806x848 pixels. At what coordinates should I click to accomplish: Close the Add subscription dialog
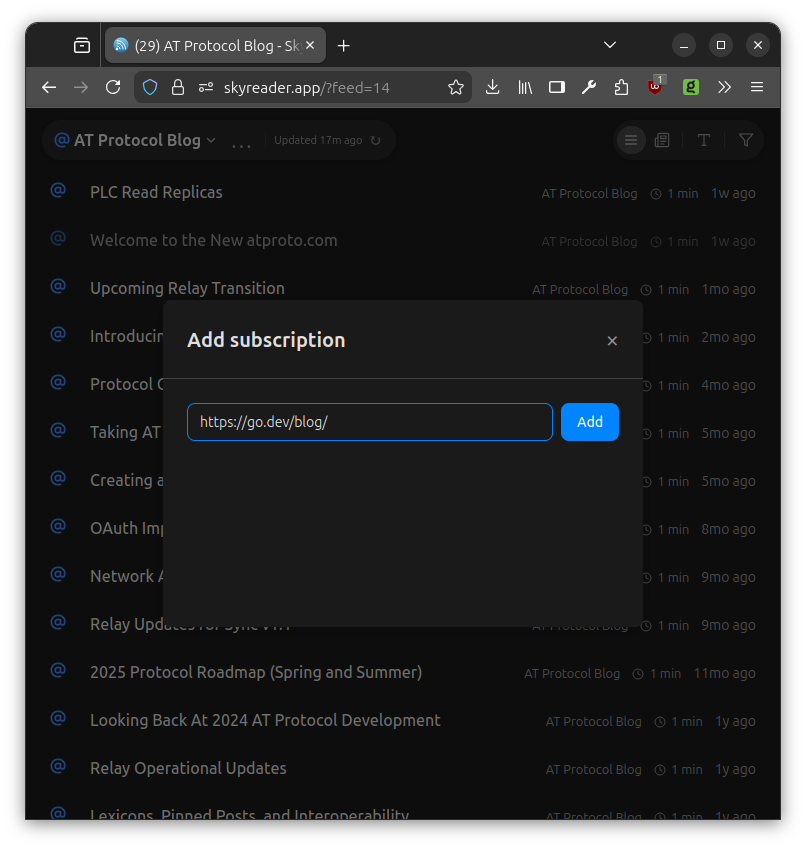click(x=612, y=341)
